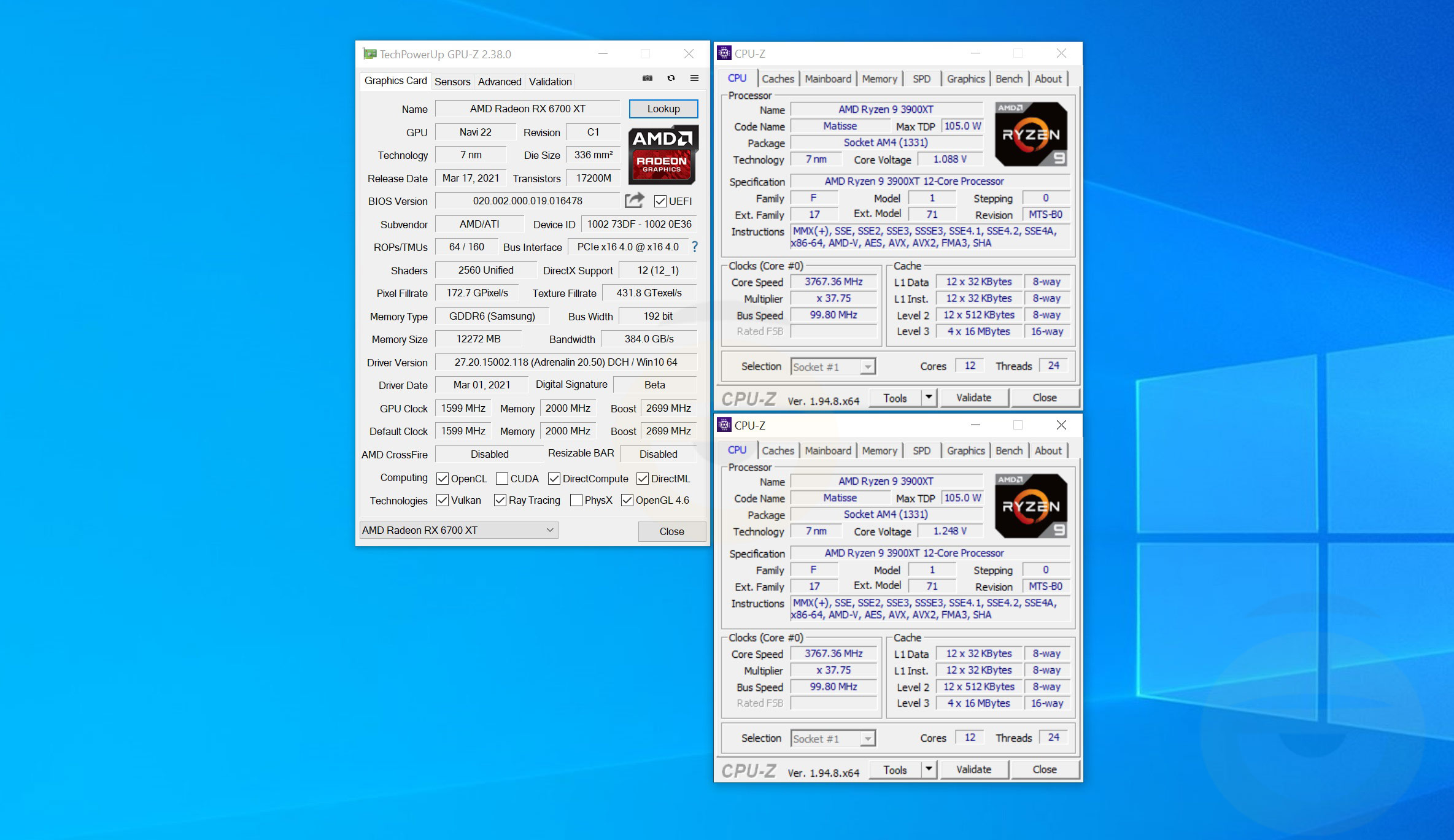Click Close button in upper CPU-Z
The image size is (1454, 840).
1045,398
